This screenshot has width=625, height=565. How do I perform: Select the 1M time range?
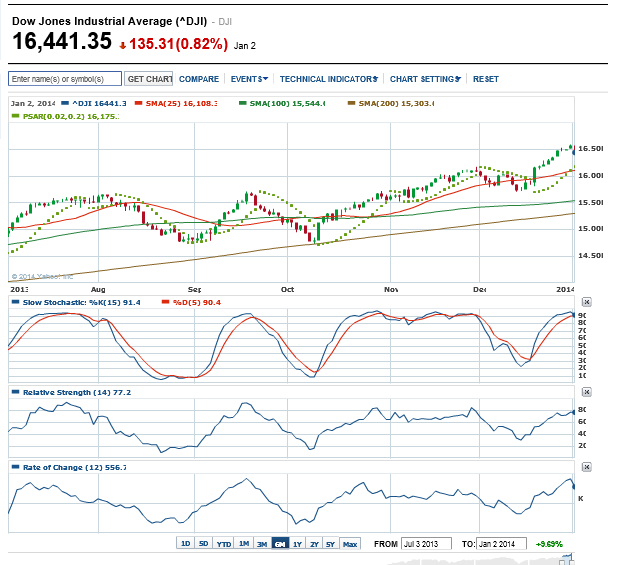tap(244, 543)
